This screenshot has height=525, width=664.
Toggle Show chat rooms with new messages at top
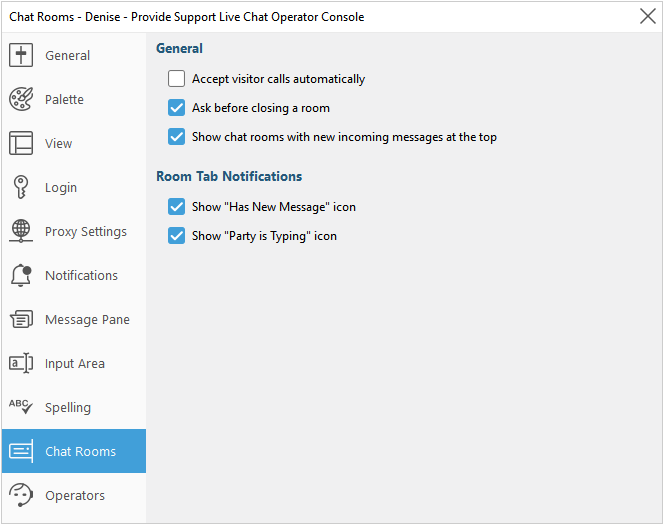click(176, 137)
